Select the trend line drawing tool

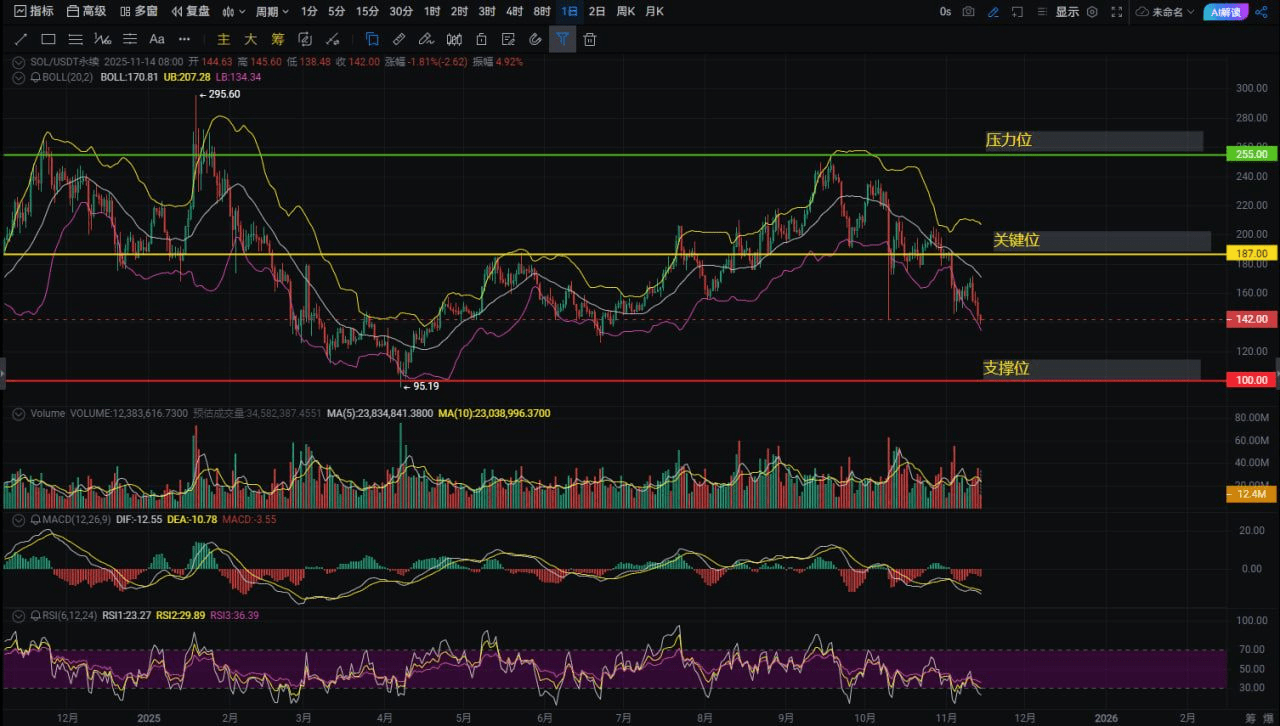click(20, 39)
